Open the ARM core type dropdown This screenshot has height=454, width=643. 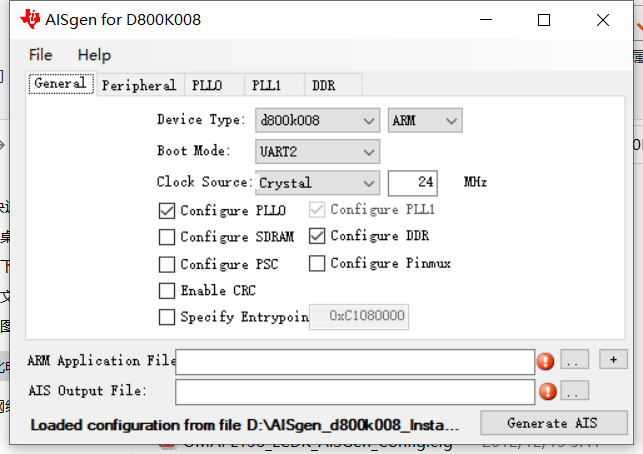[x=425, y=121]
